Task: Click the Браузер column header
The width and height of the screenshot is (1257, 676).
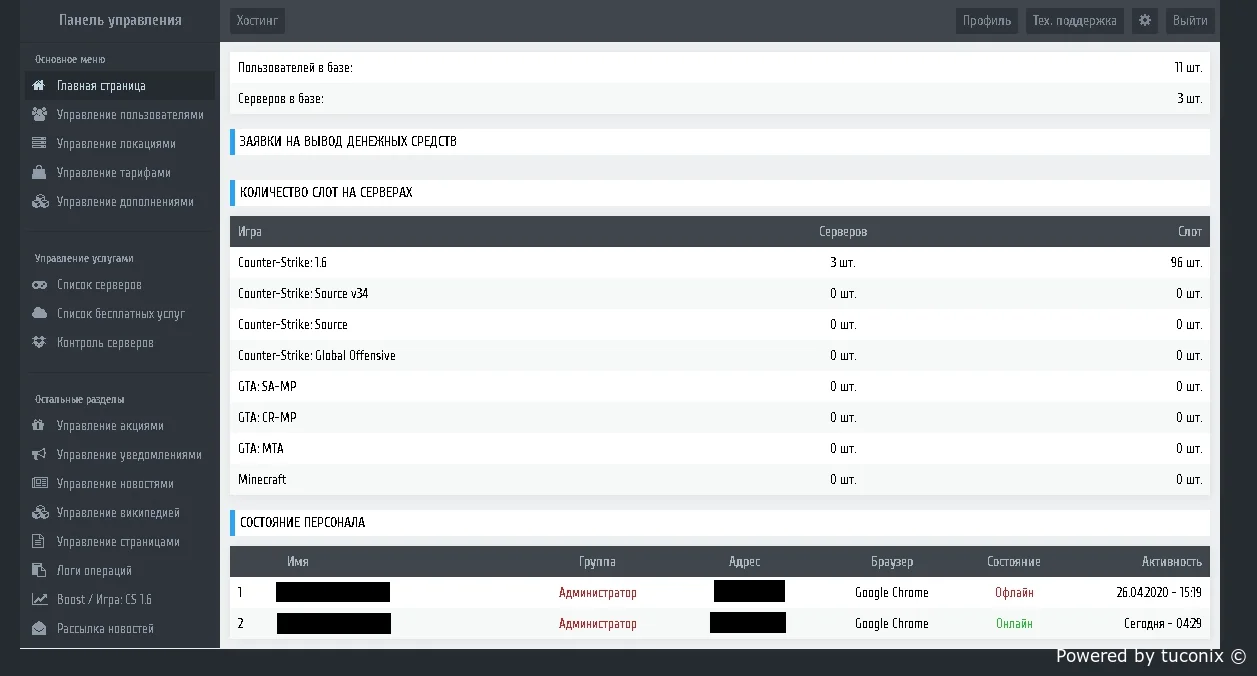Action: point(891,562)
